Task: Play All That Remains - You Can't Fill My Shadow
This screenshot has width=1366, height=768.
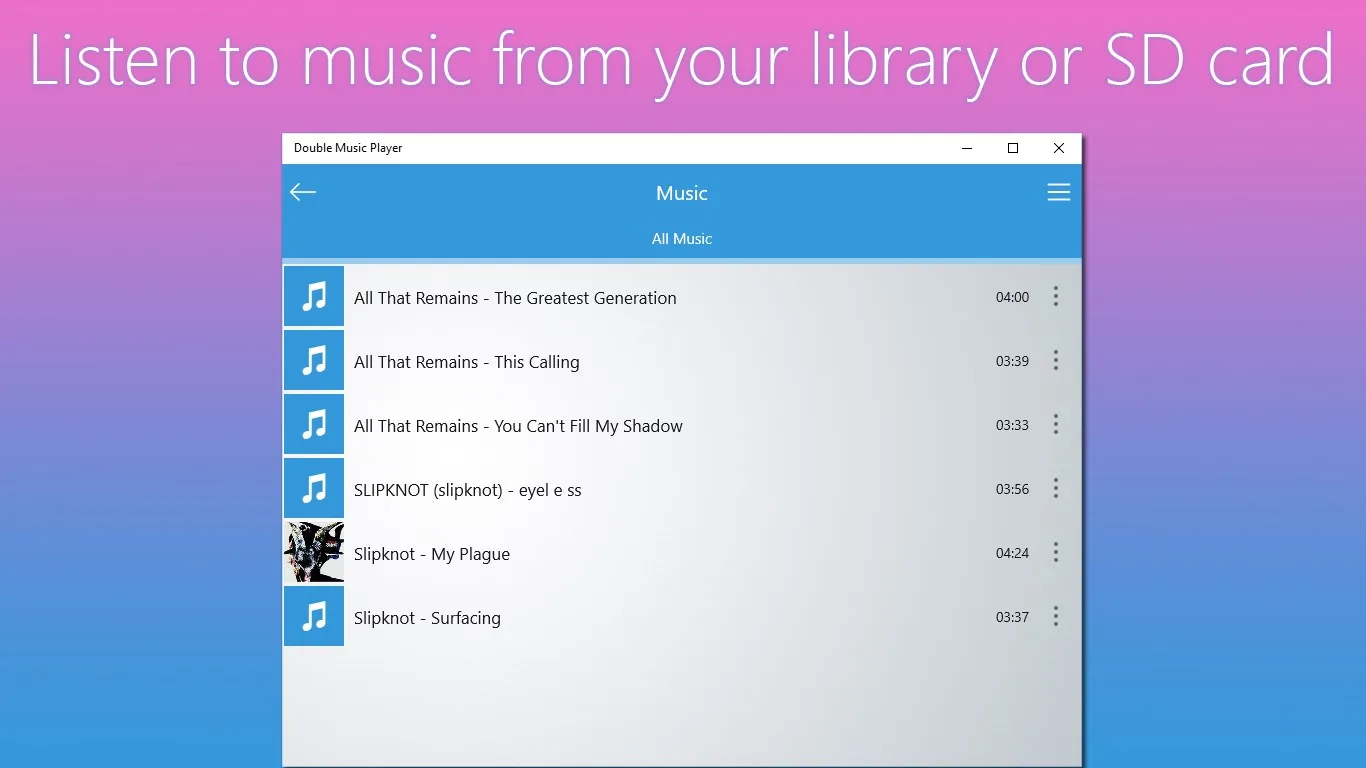Action: coord(518,426)
